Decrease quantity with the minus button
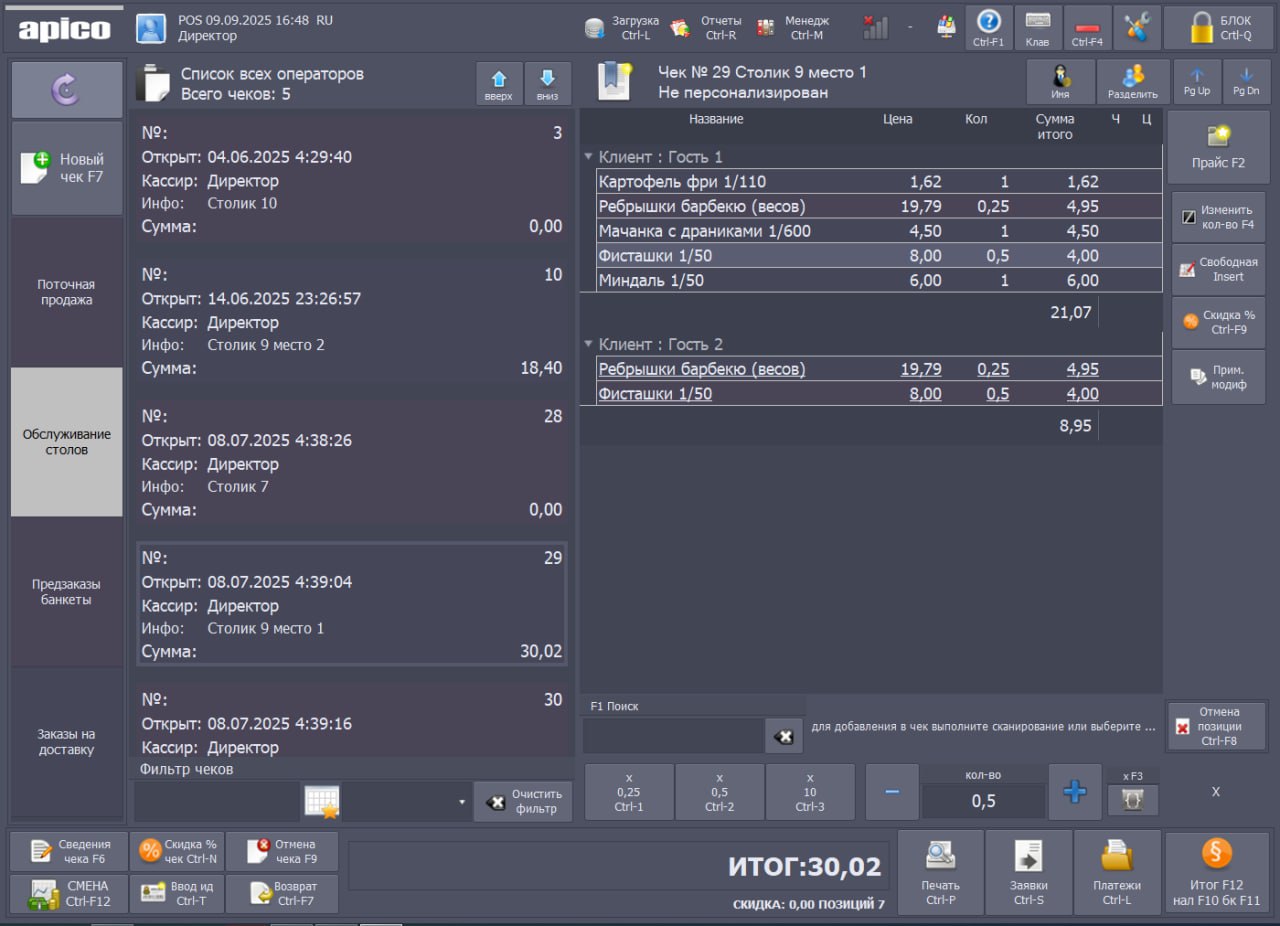 coord(892,792)
